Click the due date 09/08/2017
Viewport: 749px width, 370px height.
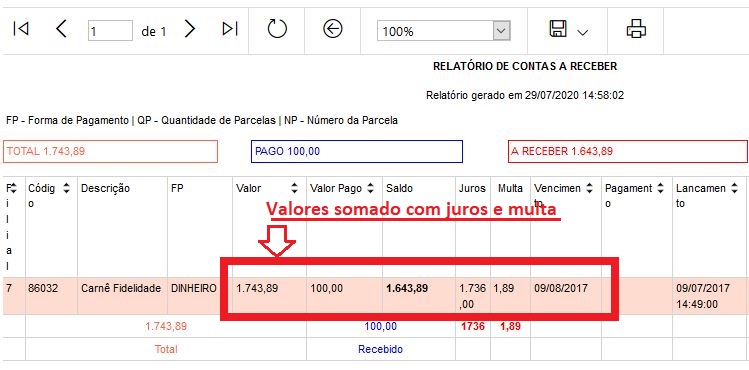561,288
